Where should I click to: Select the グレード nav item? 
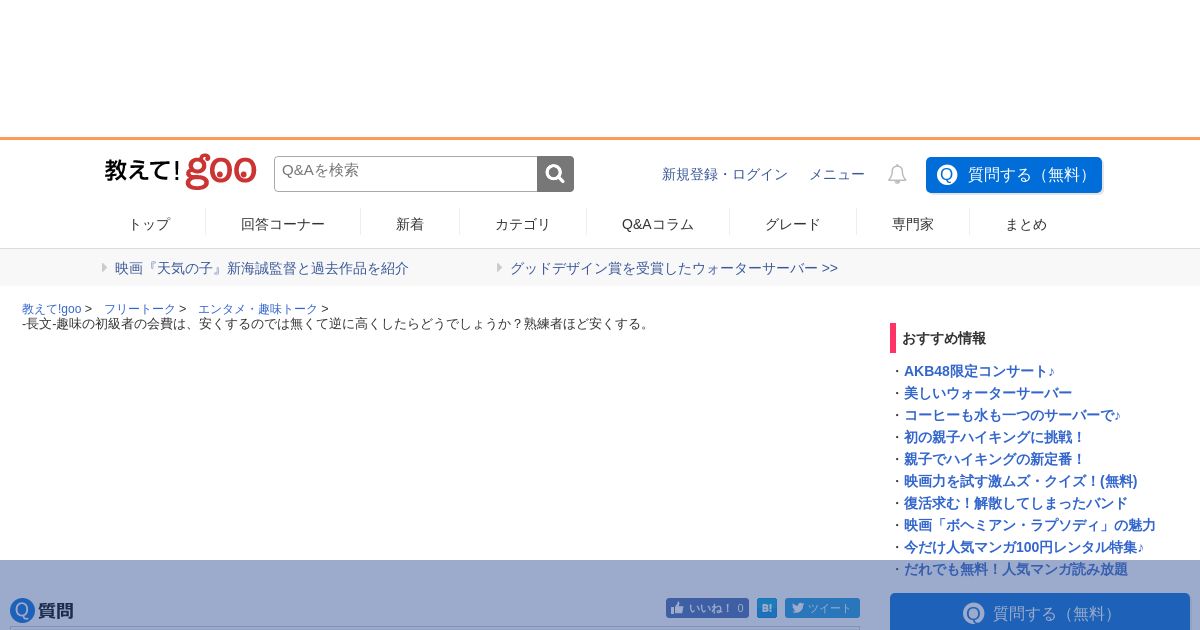pyautogui.click(x=793, y=224)
